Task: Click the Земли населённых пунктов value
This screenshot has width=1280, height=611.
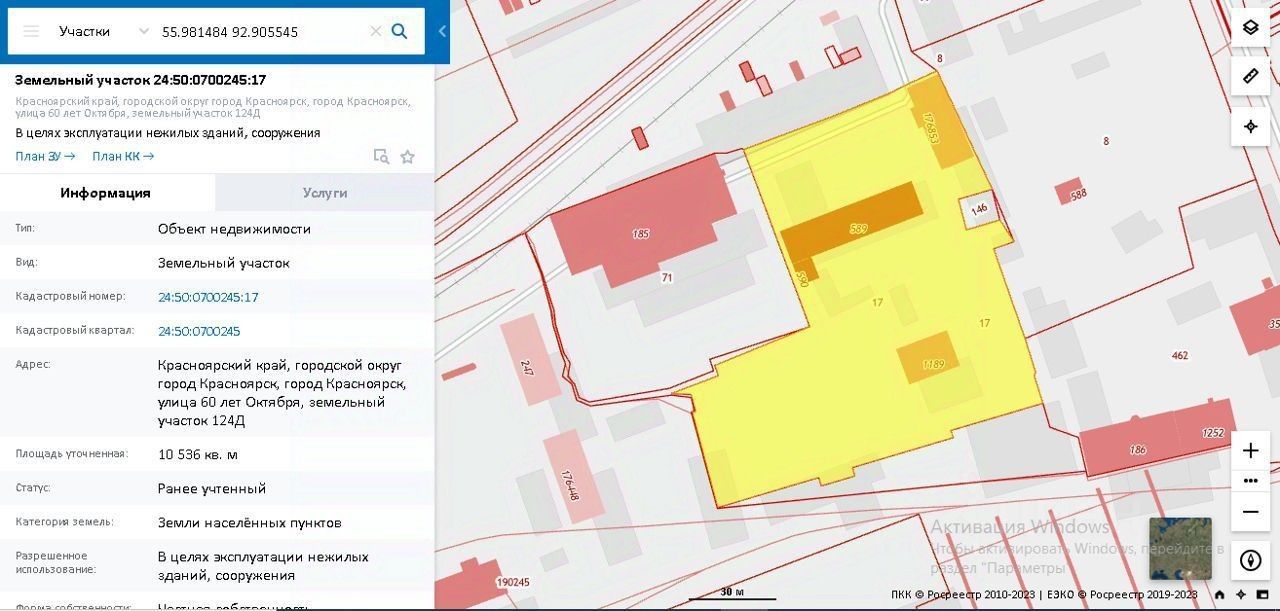Action: point(250,523)
